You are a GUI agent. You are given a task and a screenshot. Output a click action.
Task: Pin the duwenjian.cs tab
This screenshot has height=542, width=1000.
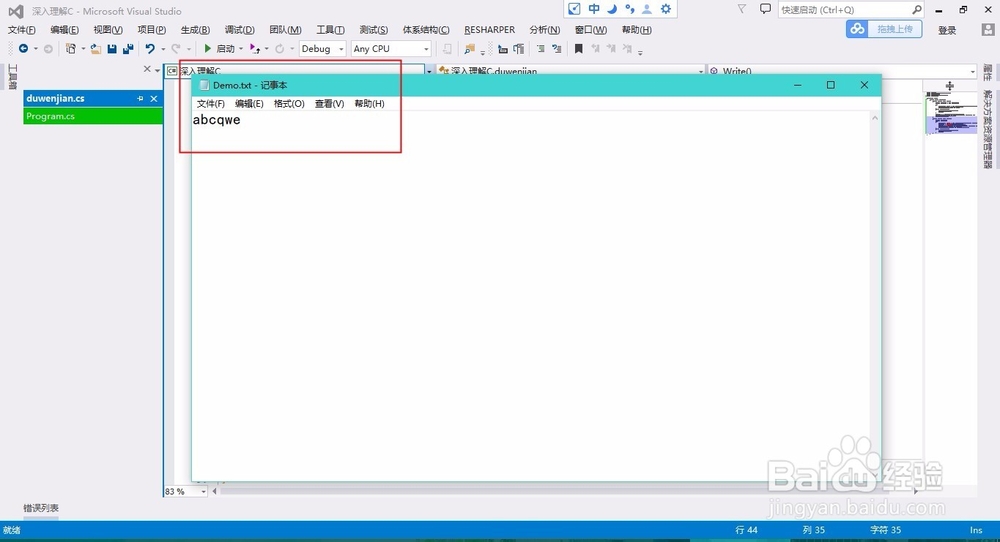click(140, 98)
